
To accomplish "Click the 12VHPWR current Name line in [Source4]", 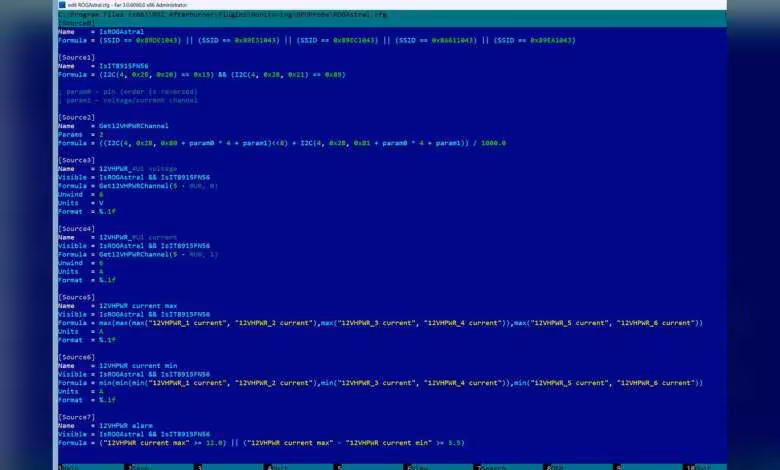I will [117, 237].
